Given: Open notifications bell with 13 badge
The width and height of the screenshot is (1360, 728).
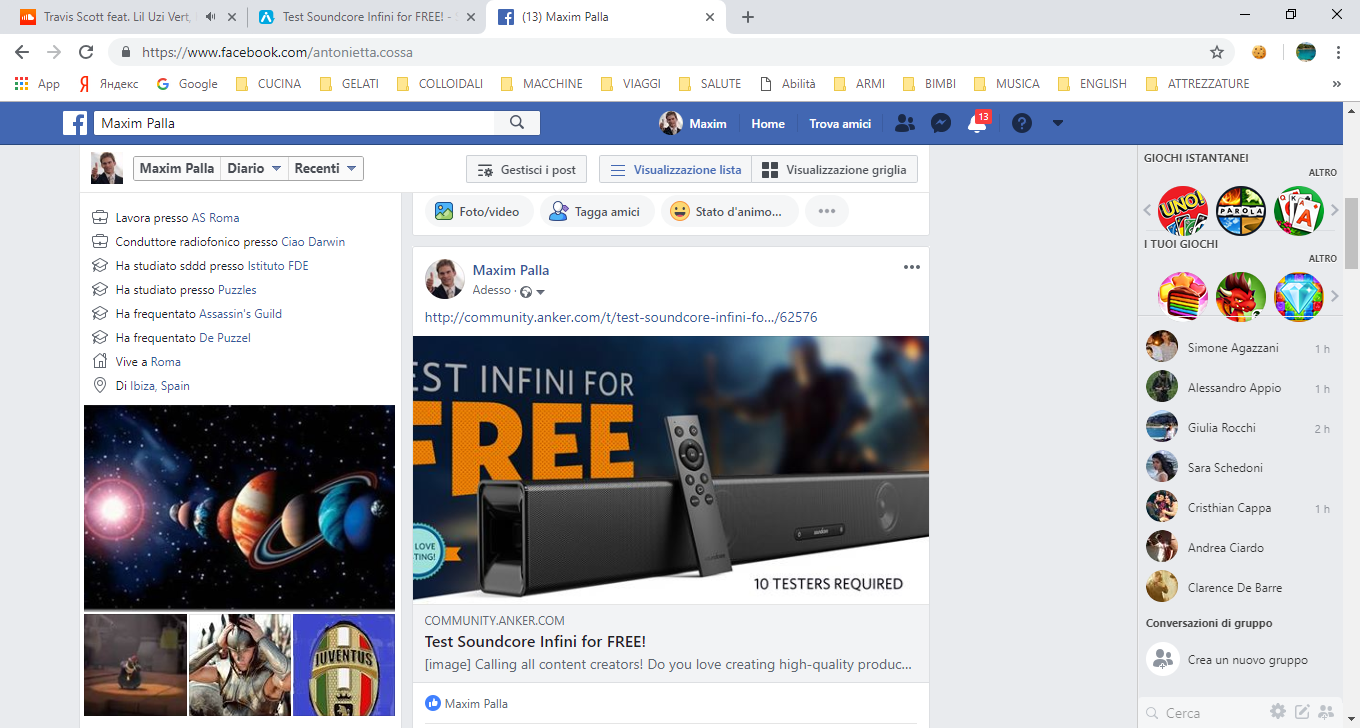Looking at the screenshot, I should [977, 123].
